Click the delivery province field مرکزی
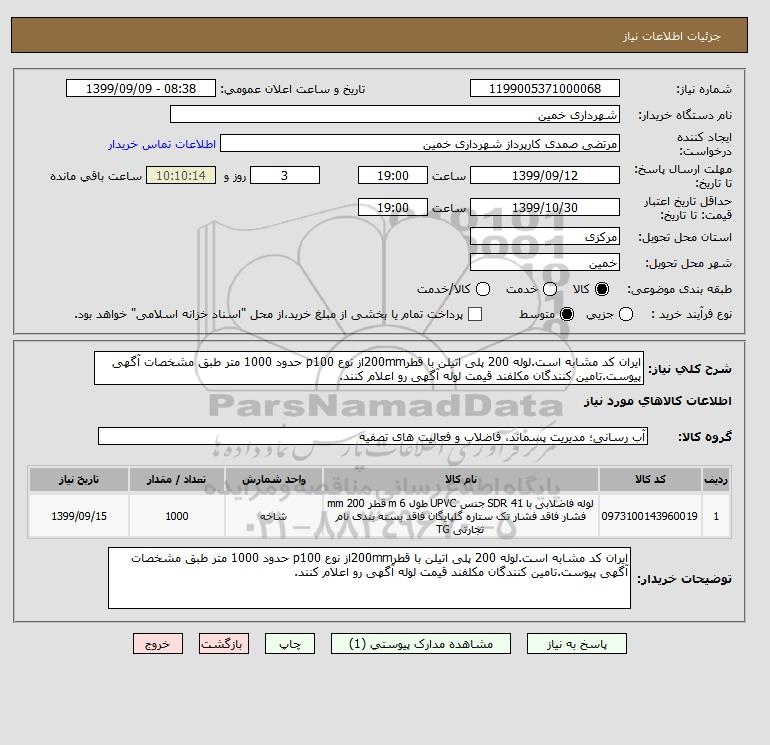This screenshot has width=770, height=745. click(x=545, y=237)
